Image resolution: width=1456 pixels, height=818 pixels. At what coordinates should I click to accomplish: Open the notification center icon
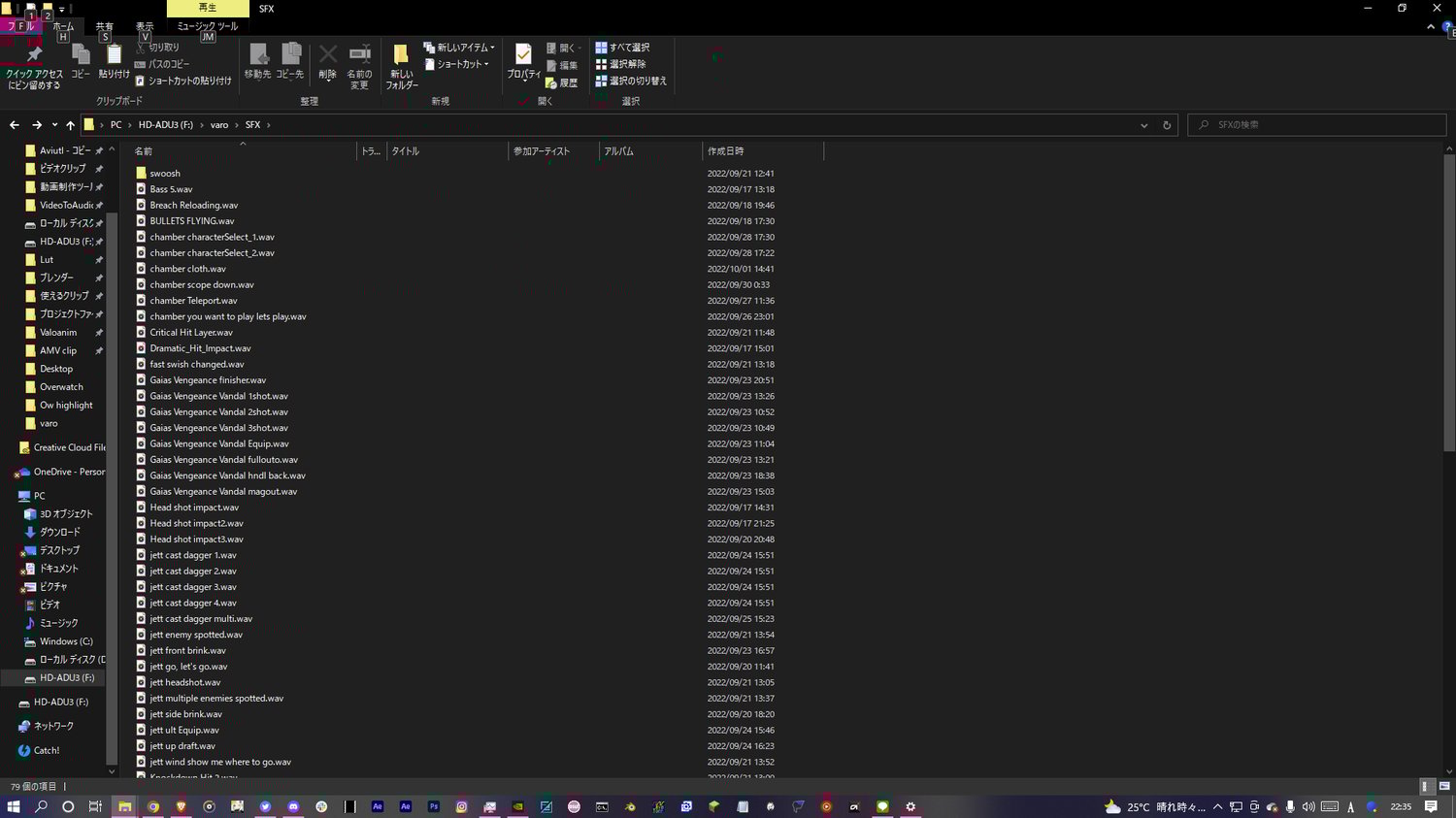(x=1431, y=807)
